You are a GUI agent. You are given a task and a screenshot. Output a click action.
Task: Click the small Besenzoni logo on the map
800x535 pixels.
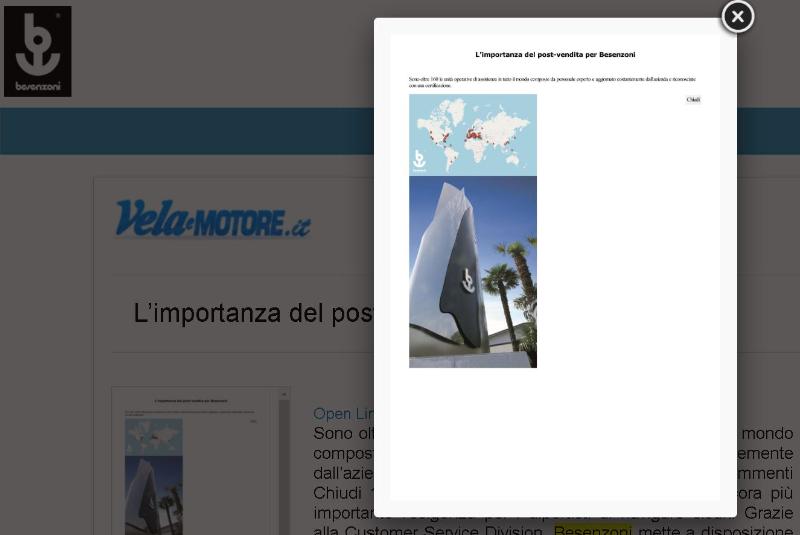419,161
